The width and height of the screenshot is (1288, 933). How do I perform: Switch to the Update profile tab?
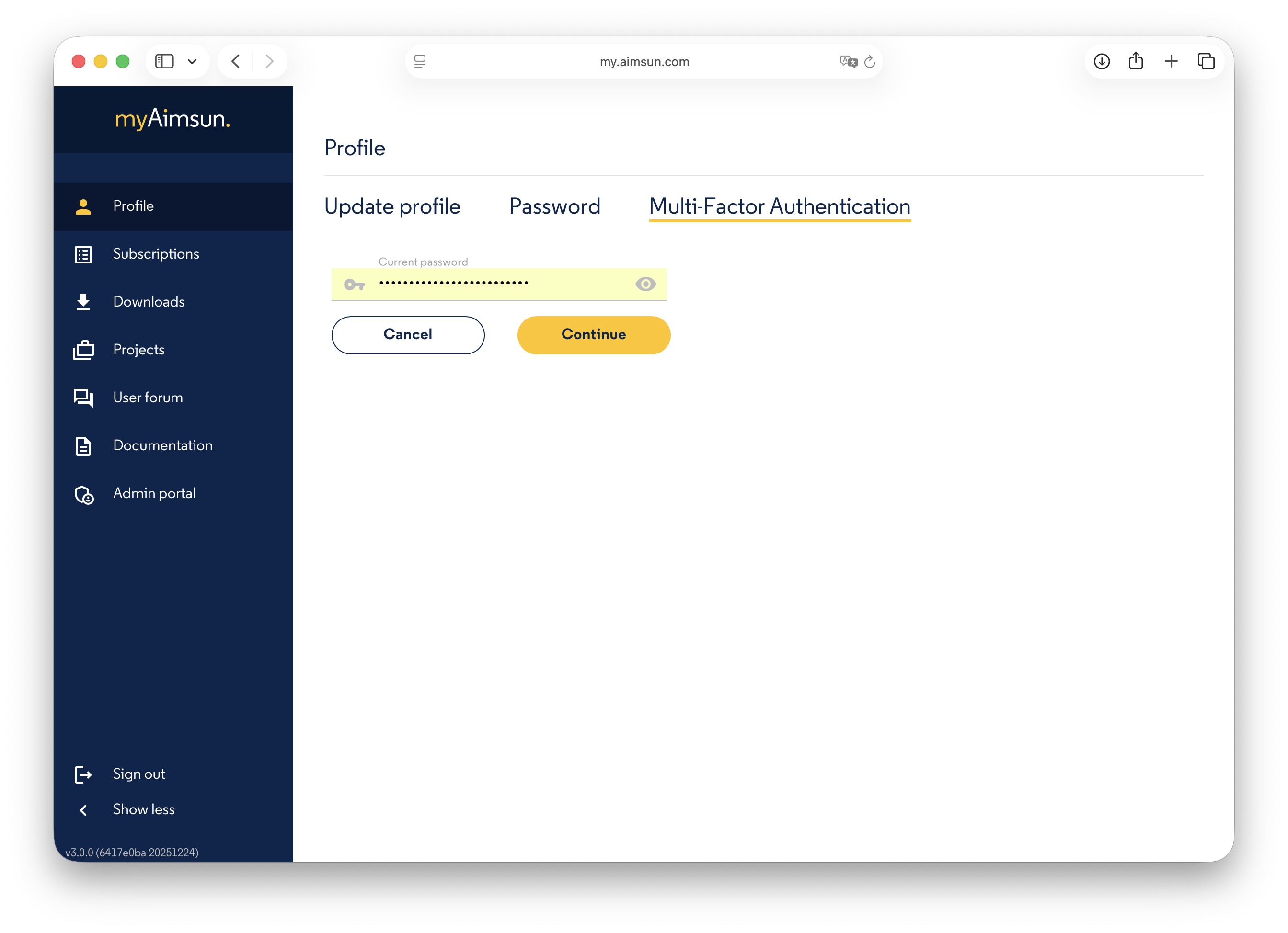392,206
